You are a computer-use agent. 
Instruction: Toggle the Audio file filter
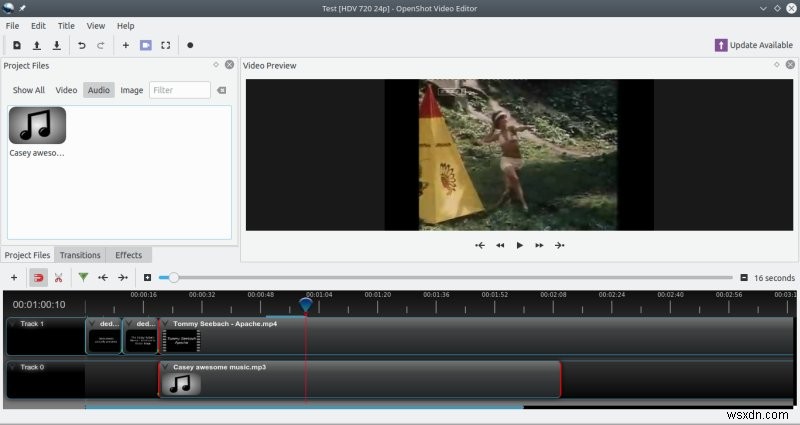(98, 90)
